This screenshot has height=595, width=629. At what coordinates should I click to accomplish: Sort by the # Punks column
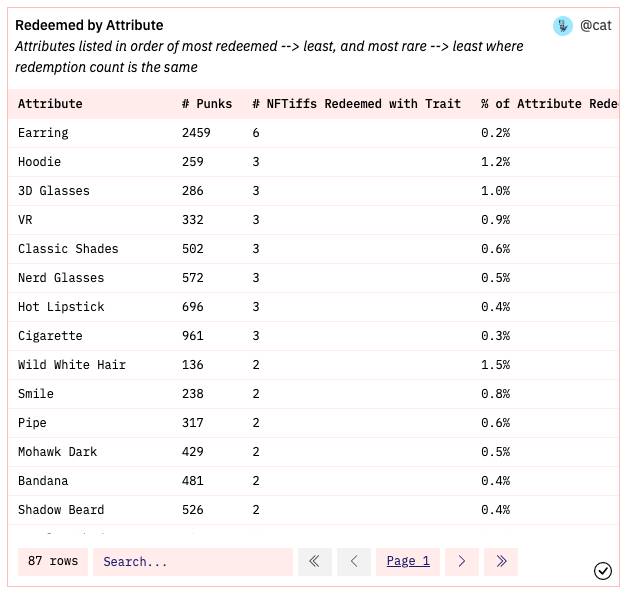pos(207,103)
